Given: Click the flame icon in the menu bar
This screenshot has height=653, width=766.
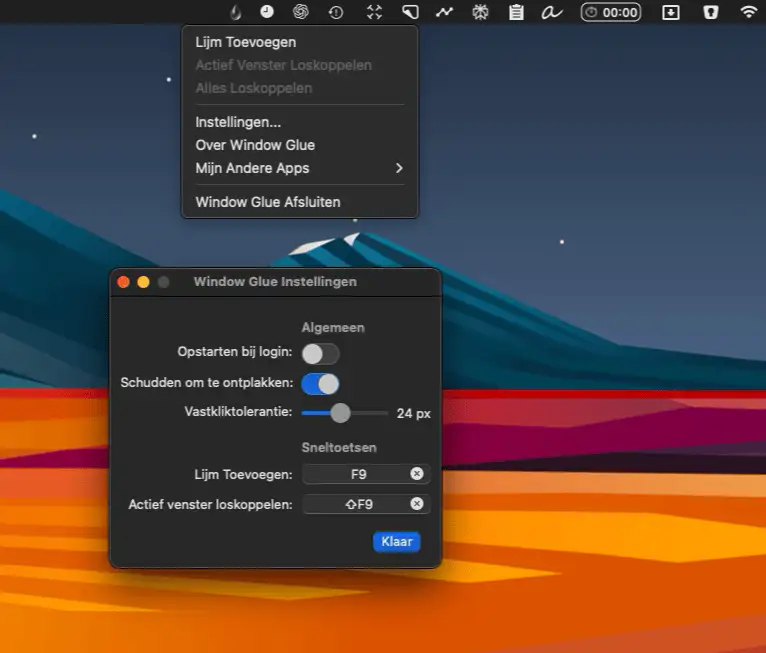Looking at the screenshot, I should pyautogui.click(x=236, y=12).
